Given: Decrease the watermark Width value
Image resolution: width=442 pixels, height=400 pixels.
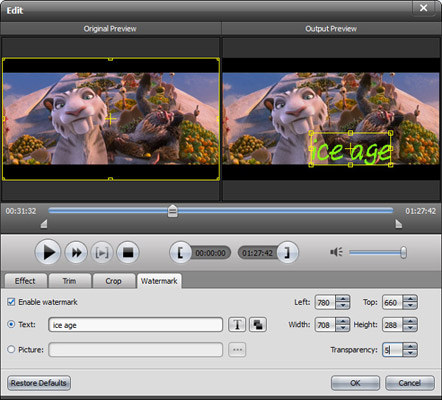Looking at the screenshot, I should [343, 328].
